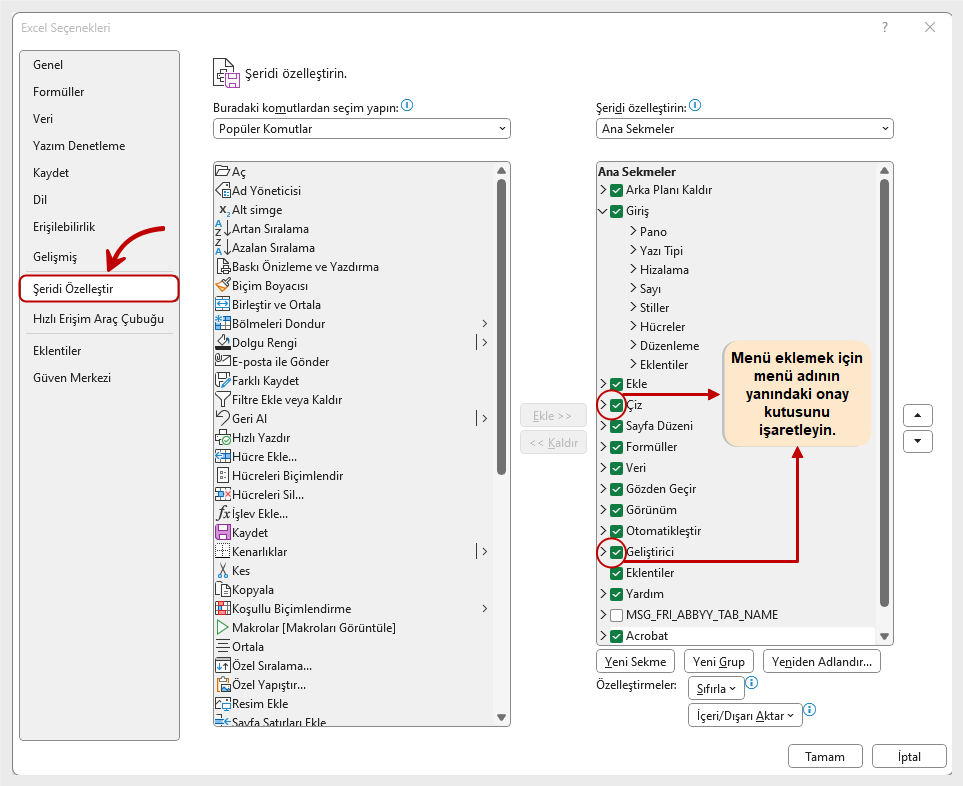Click info icon beside Buradaki komutlardan seçim yapın
Viewport: 963px width, 786px height.
pos(407,106)
